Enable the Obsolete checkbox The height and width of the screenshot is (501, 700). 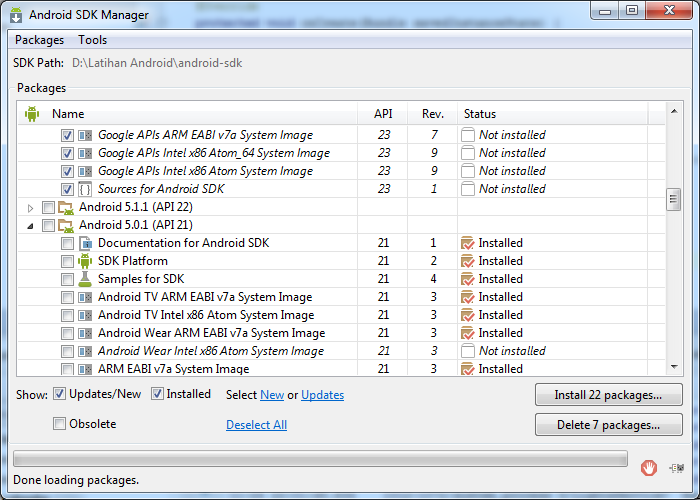point(60,424)
